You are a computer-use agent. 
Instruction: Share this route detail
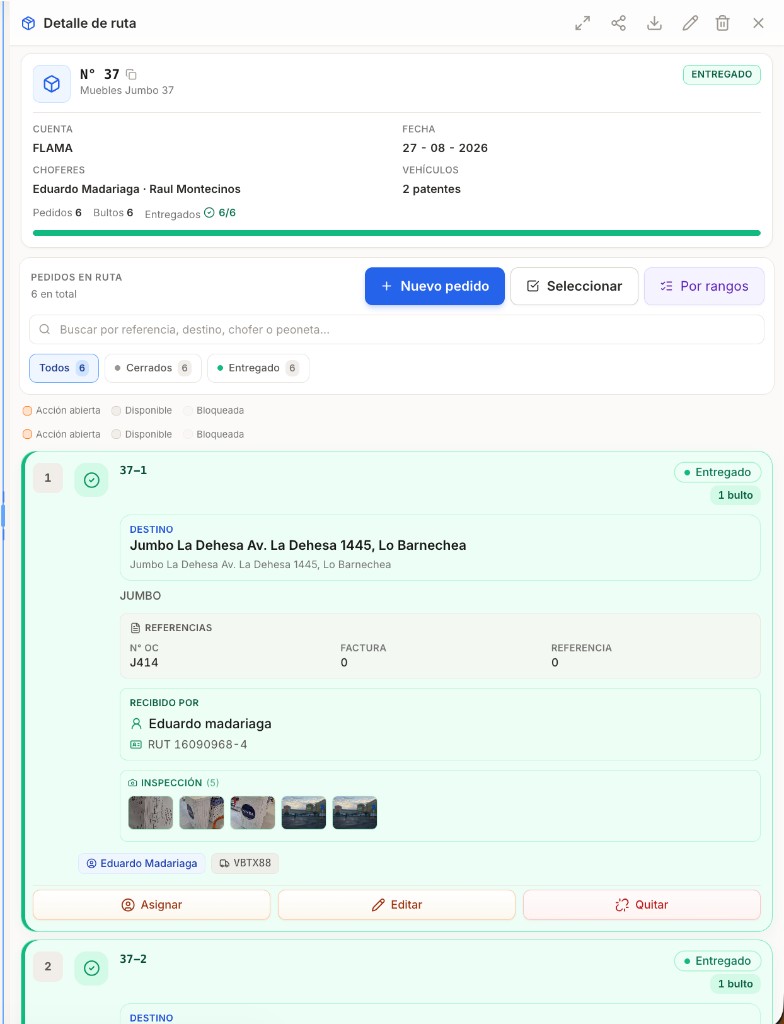(x=618, y=24)
